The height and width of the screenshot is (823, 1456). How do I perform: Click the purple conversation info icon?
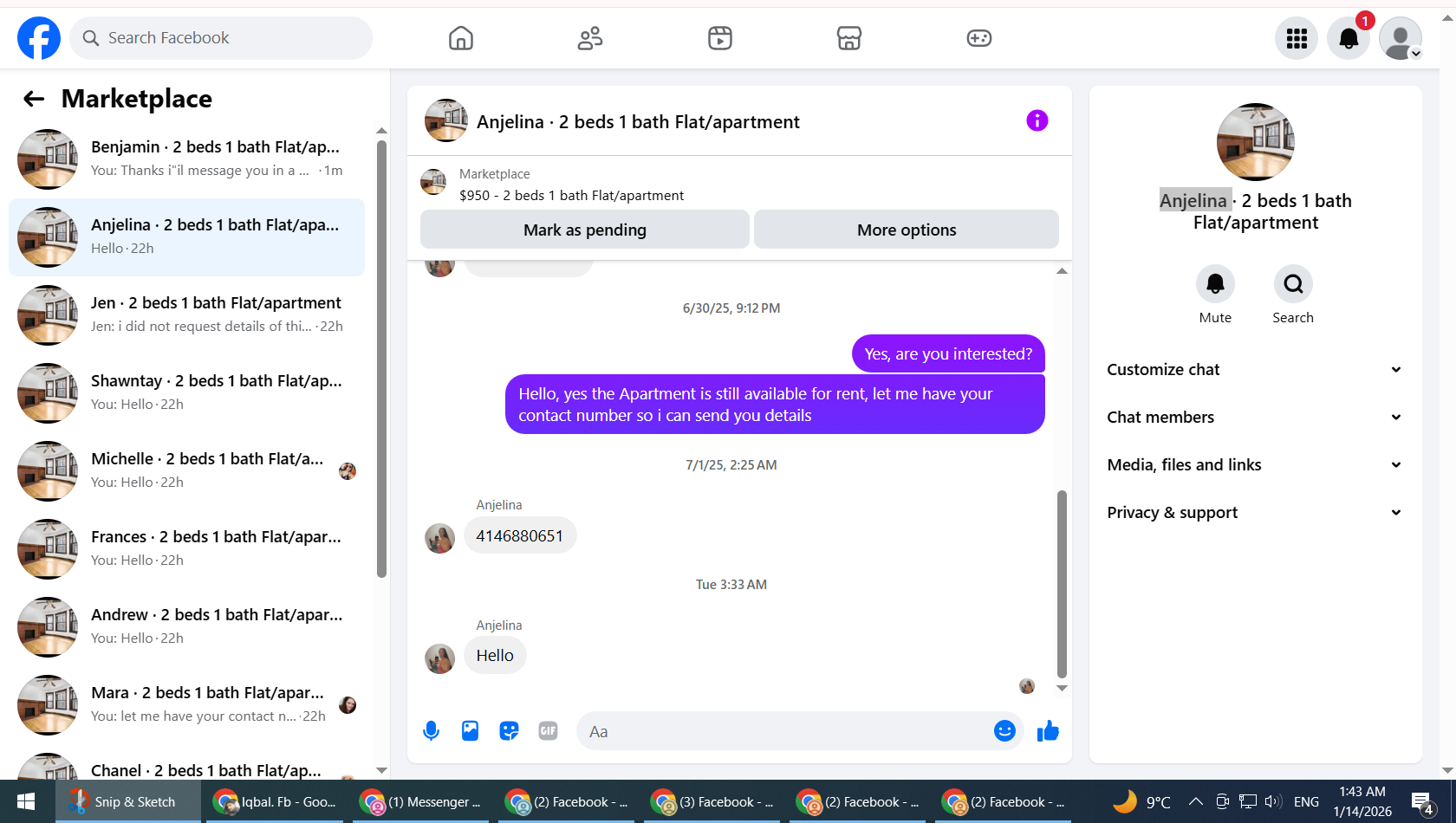point(1037,120)
